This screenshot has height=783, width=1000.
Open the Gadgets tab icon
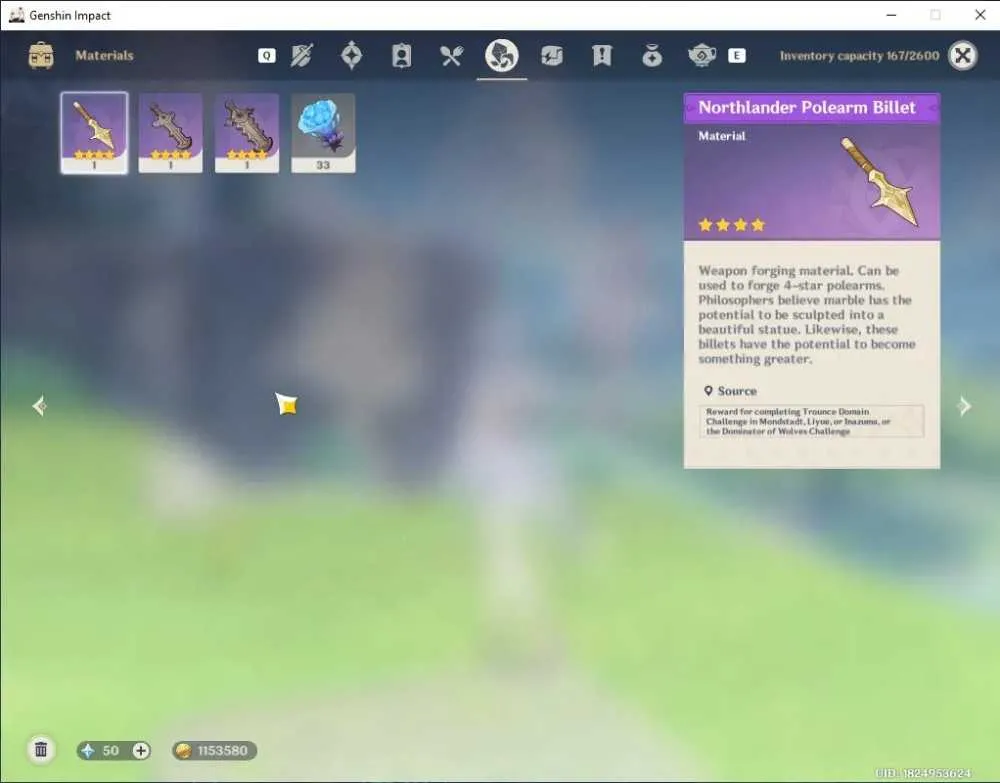coord(552,56)
